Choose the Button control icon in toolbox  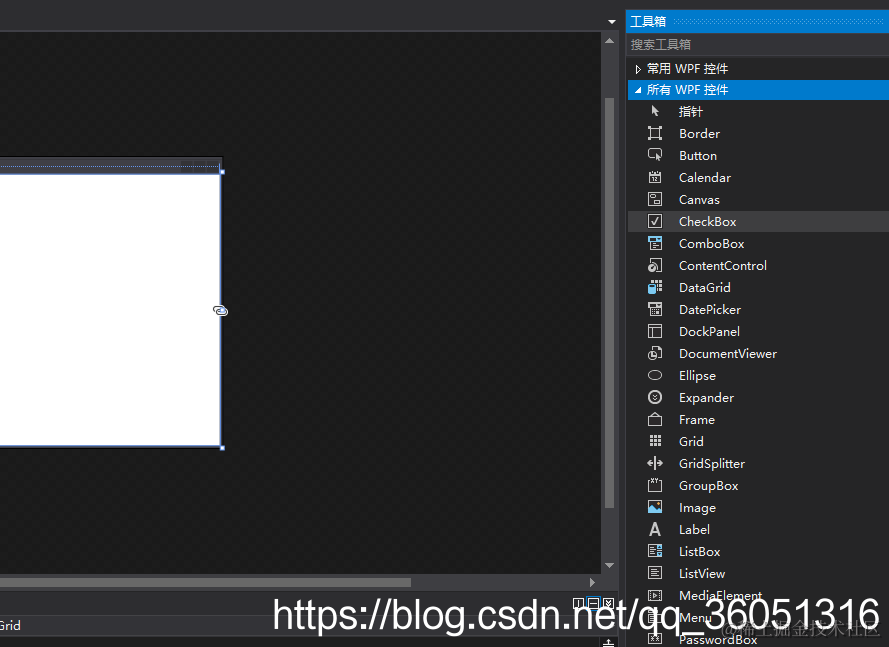(x=655, y=155)
